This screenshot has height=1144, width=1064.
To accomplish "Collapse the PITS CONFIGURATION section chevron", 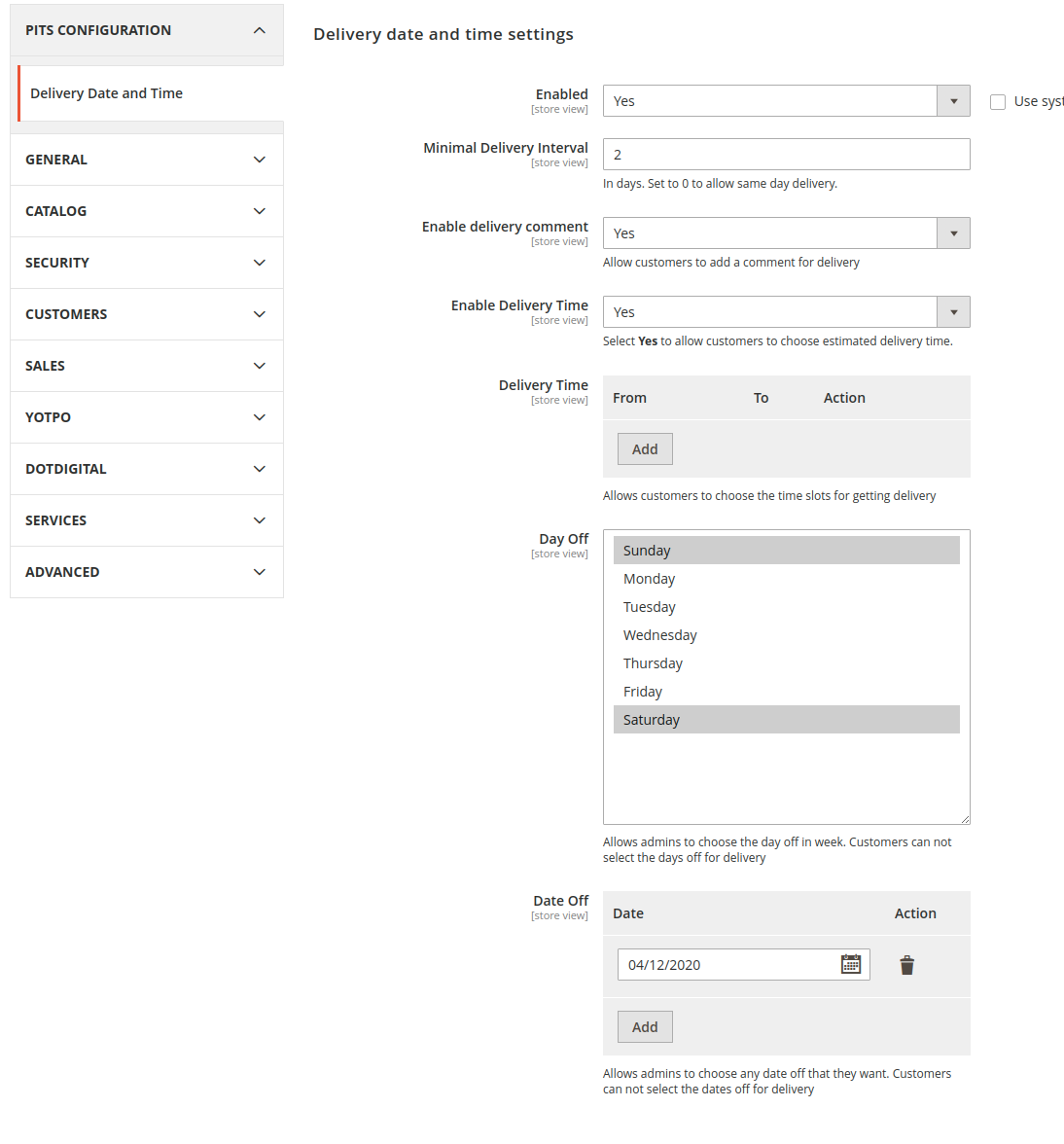I will (259, 30).
